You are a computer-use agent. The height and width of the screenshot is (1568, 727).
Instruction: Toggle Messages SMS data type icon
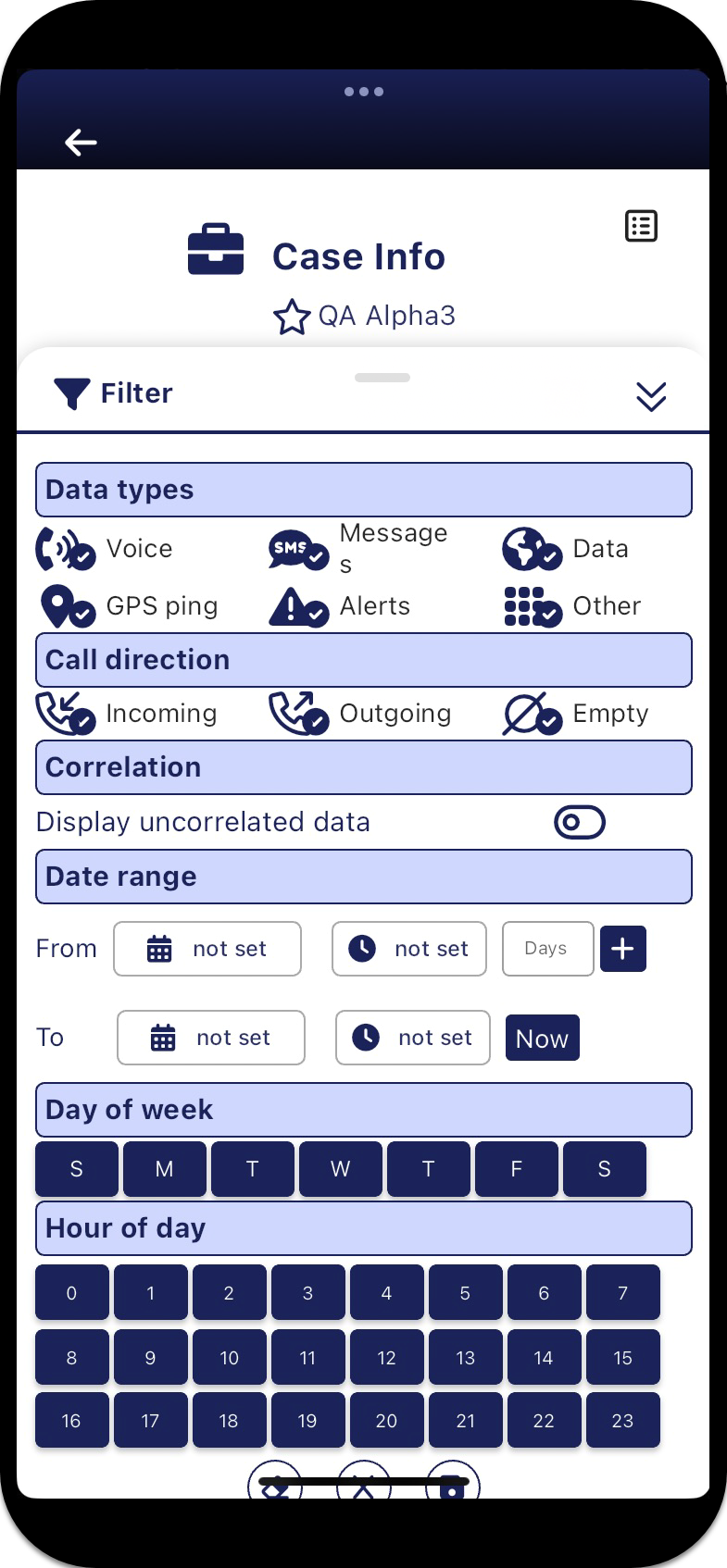coord(298,549)
